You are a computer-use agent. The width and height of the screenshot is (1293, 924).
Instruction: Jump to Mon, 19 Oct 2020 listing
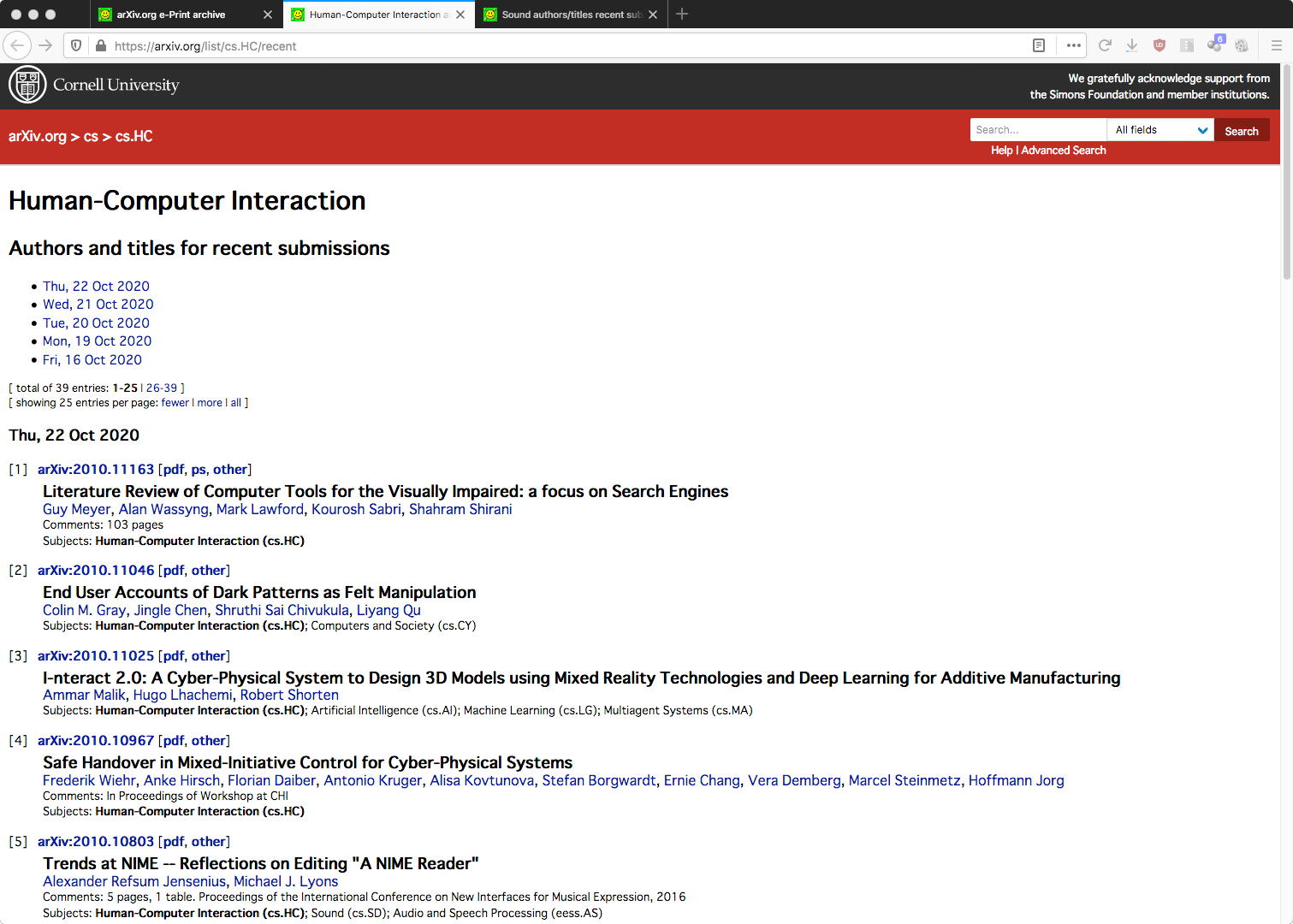click(97, 341)
